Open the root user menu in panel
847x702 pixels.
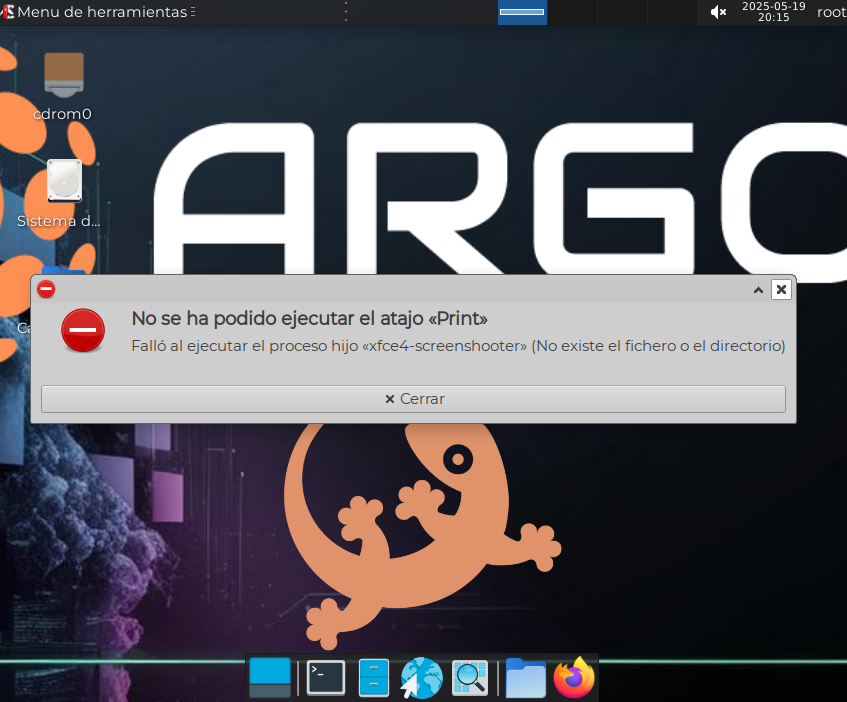831,12
